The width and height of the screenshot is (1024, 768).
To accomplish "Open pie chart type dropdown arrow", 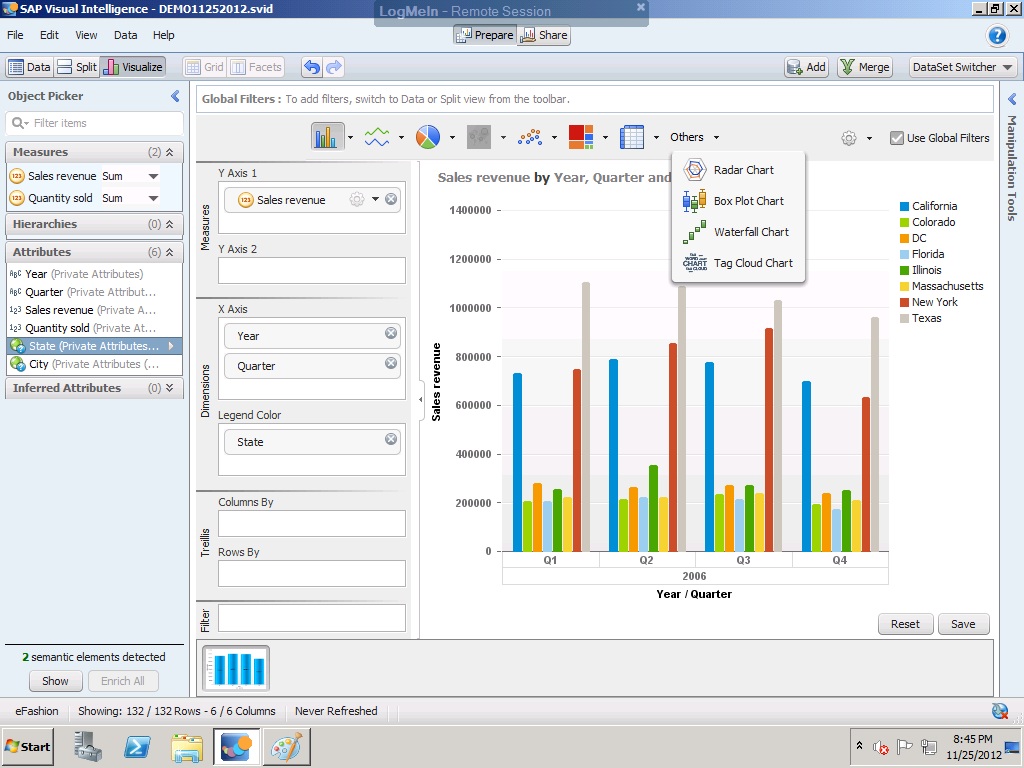I will (x=452, y=138).
